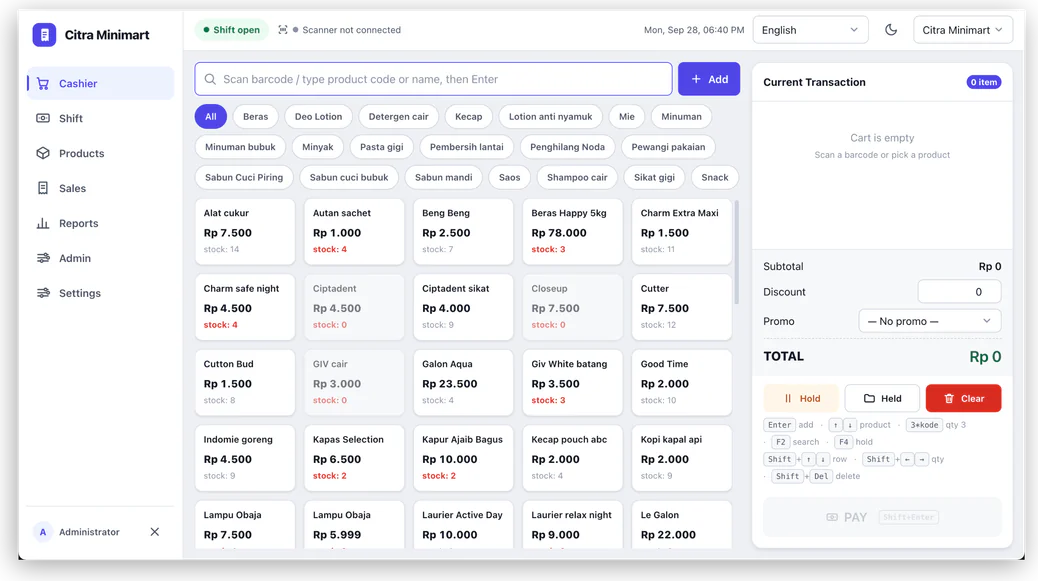Open the English language dropdown

coord(810,30)
